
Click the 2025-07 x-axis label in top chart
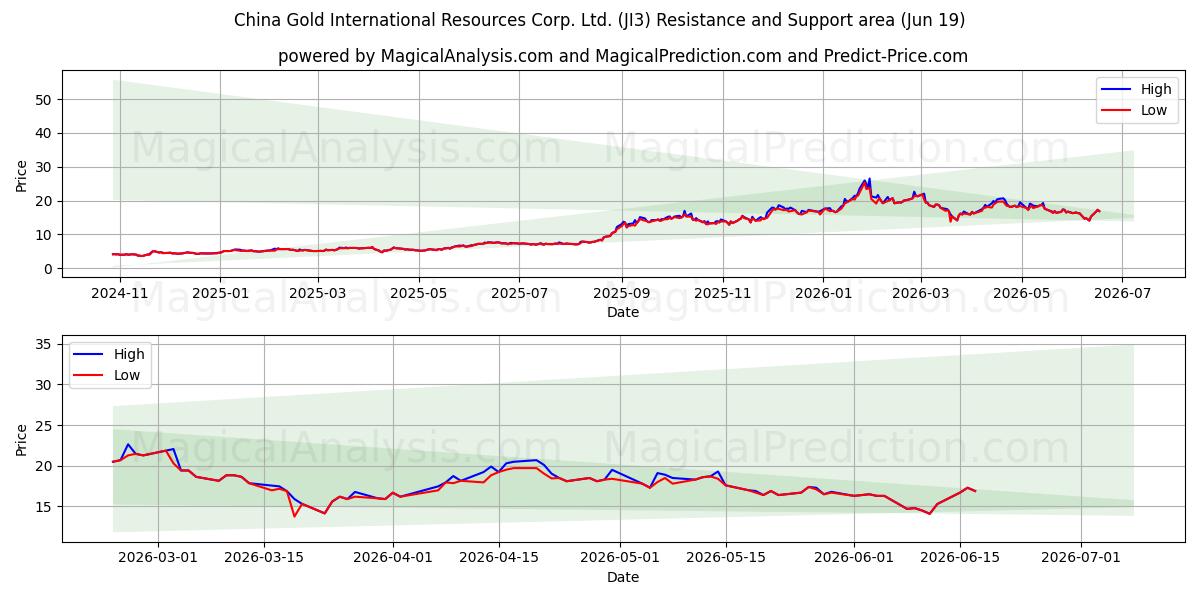tap(518, 294)
